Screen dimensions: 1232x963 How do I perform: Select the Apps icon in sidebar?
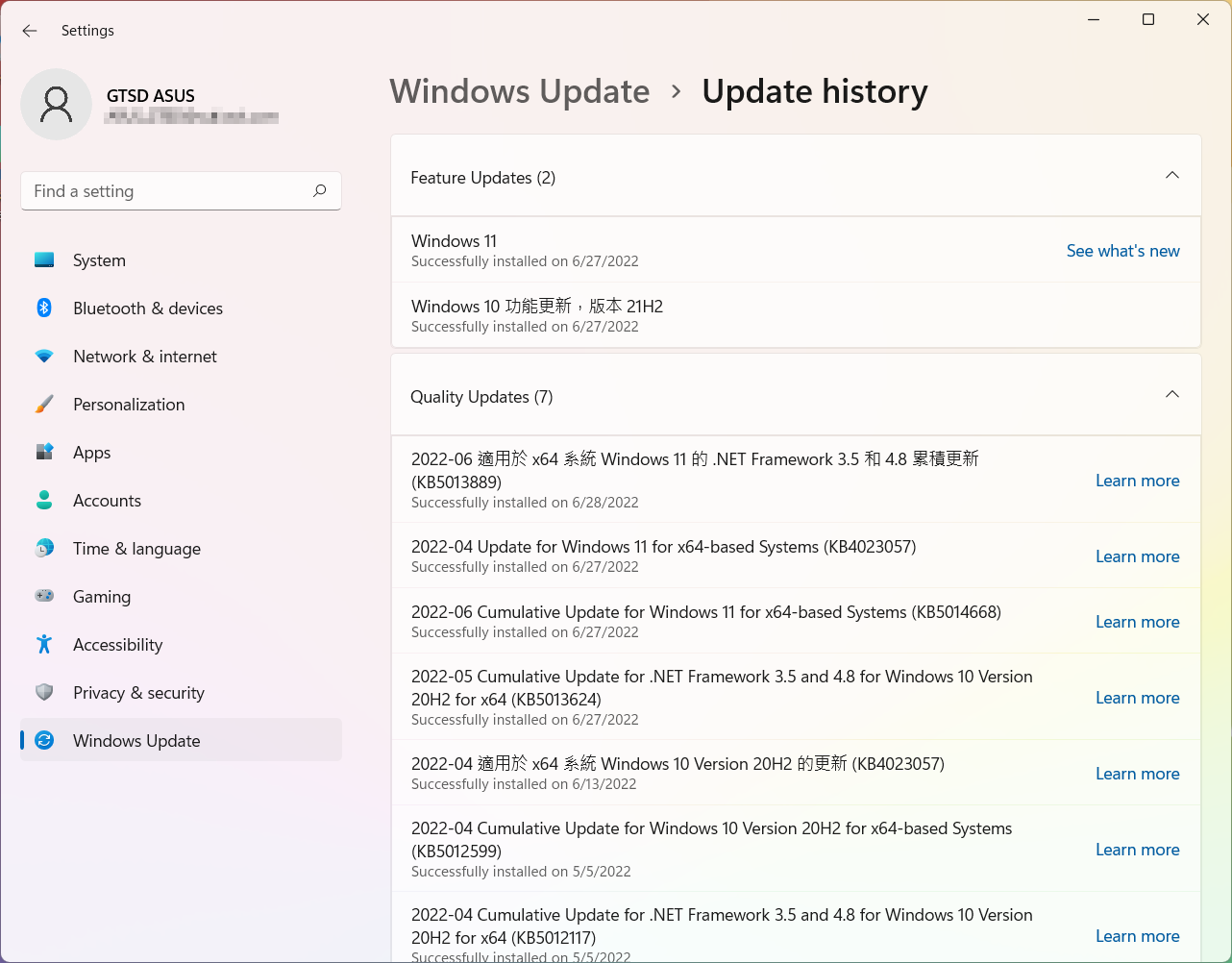[x=44, y=452]
